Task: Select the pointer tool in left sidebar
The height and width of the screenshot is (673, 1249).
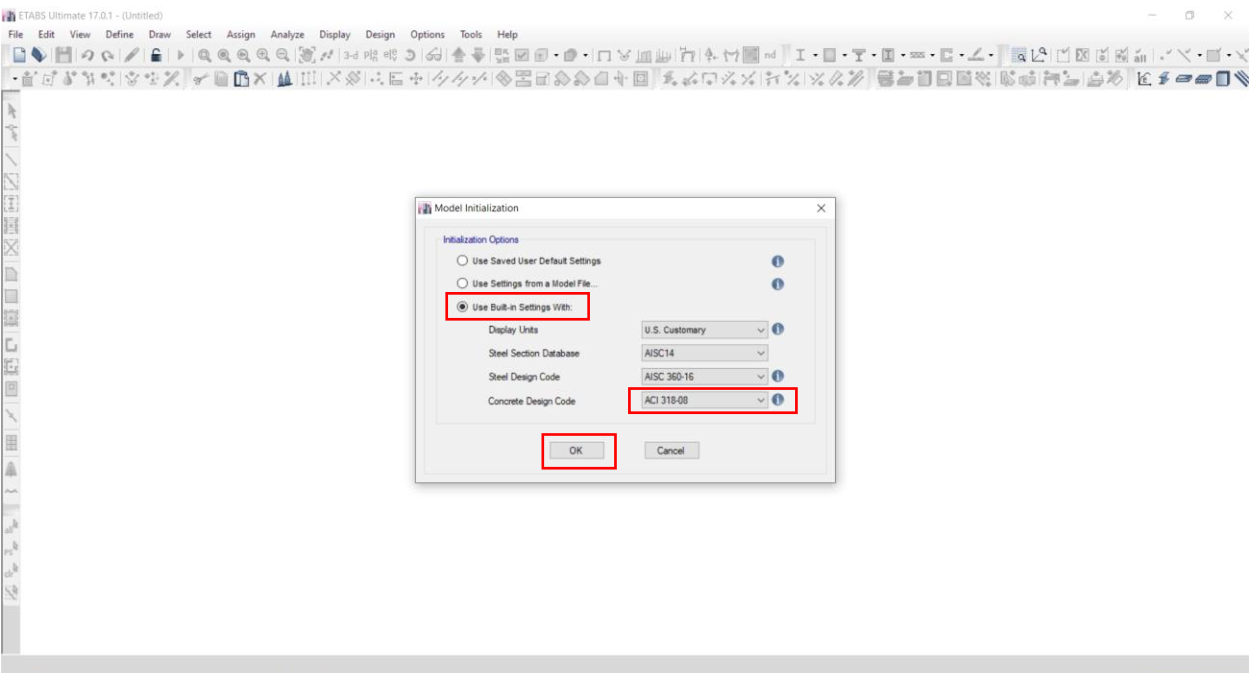Action: (11, 109)
